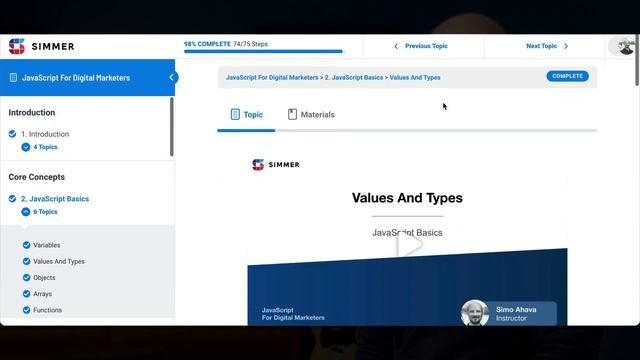Click the 74/75 Steps text
The width and height of the screenshot is (640, 360).
point(250,44)
